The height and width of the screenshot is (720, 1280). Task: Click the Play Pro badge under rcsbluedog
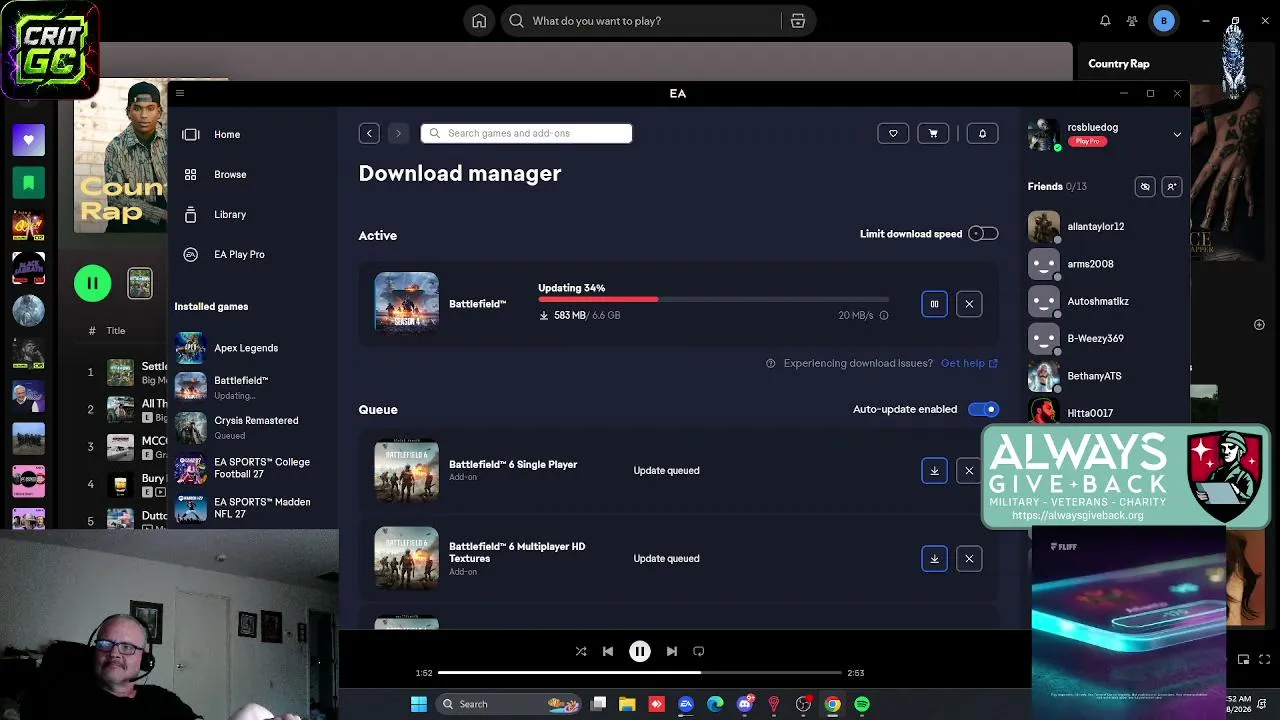(x=1088, y=142)
